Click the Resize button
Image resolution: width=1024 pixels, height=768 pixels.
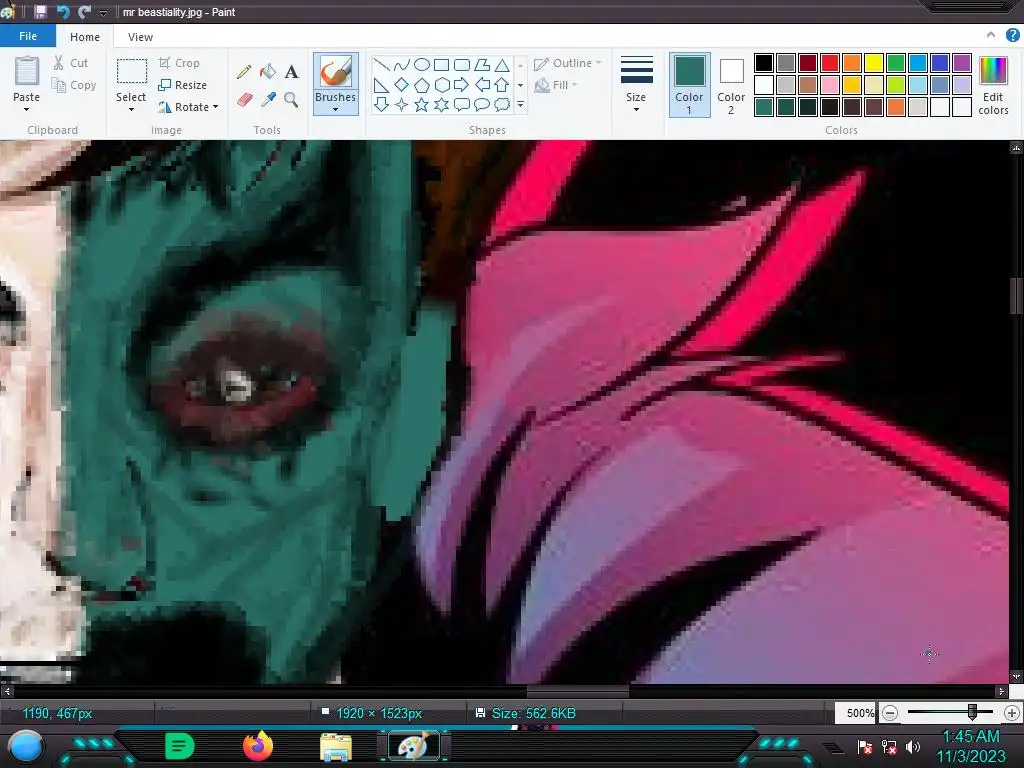[182, 85]
